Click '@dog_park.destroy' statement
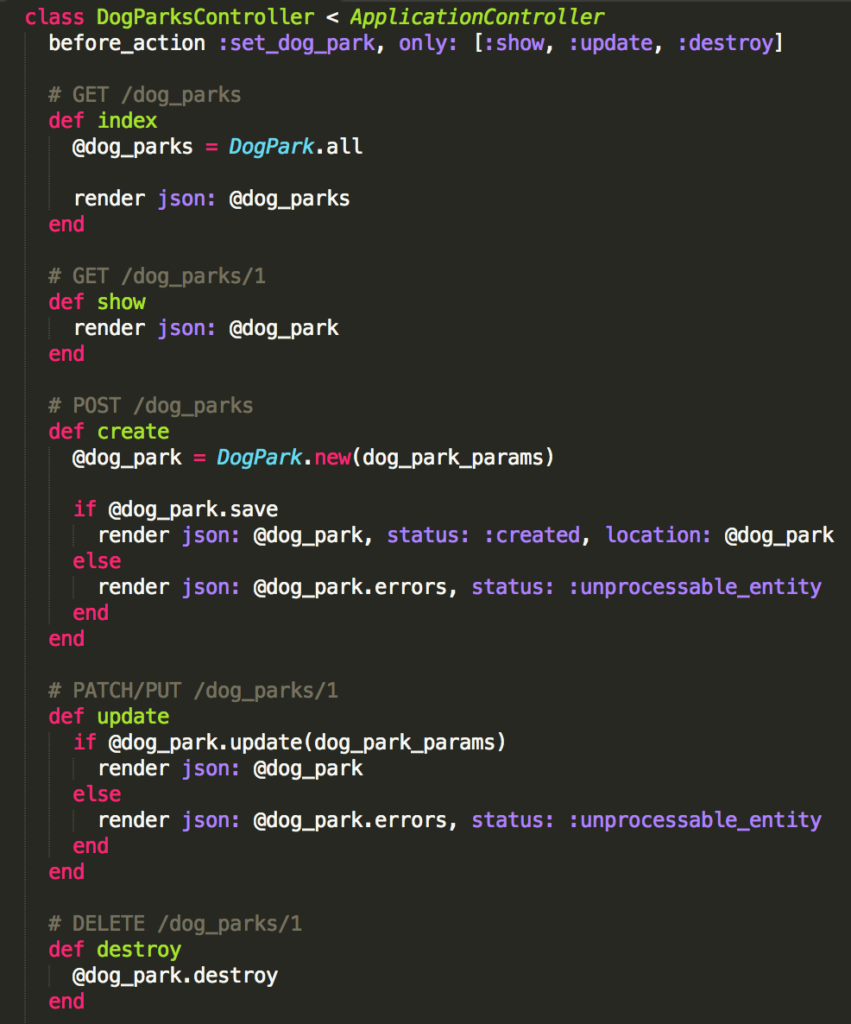Viewport: 851px width, 1024px height. [x=175, y=976]
